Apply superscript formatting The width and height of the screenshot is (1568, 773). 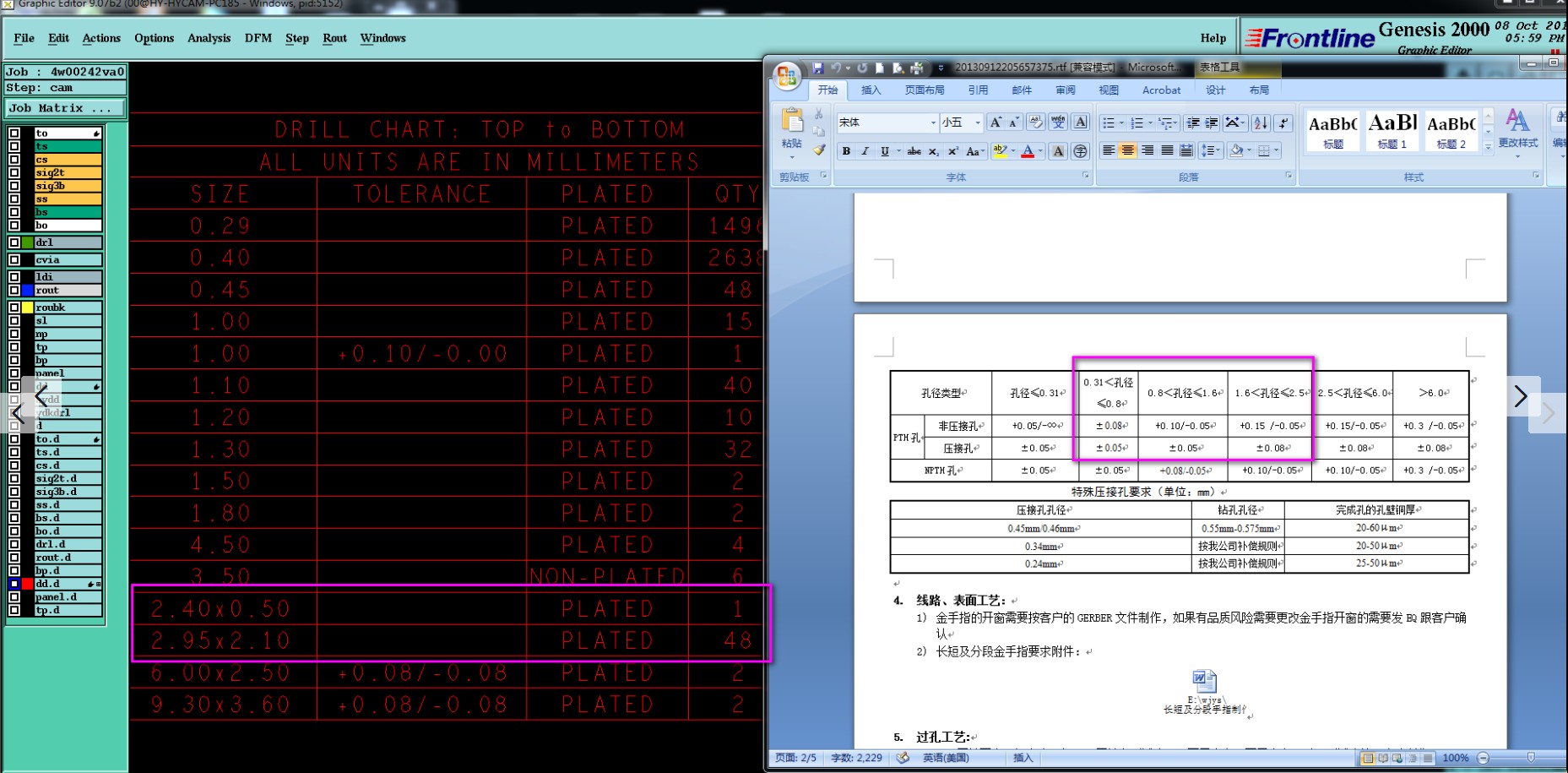(952, 151)
